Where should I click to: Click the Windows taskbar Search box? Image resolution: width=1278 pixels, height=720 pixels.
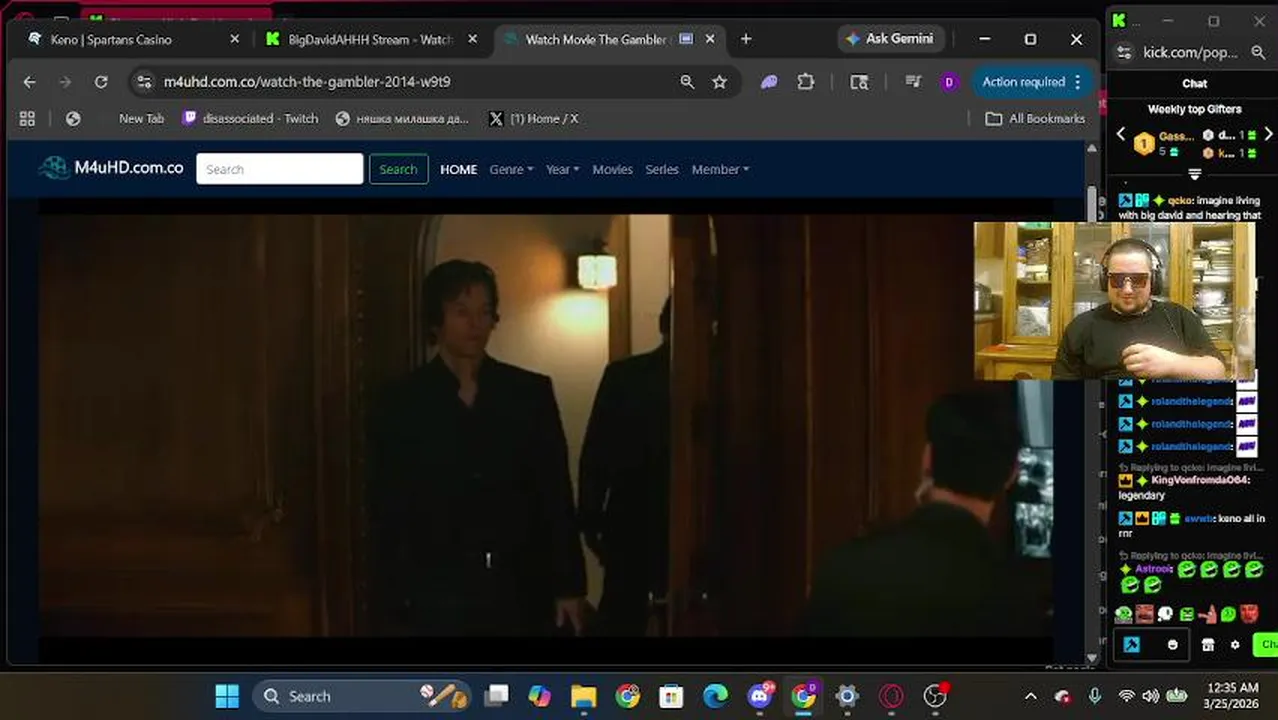pyautogui.click(x=360, y=696)
